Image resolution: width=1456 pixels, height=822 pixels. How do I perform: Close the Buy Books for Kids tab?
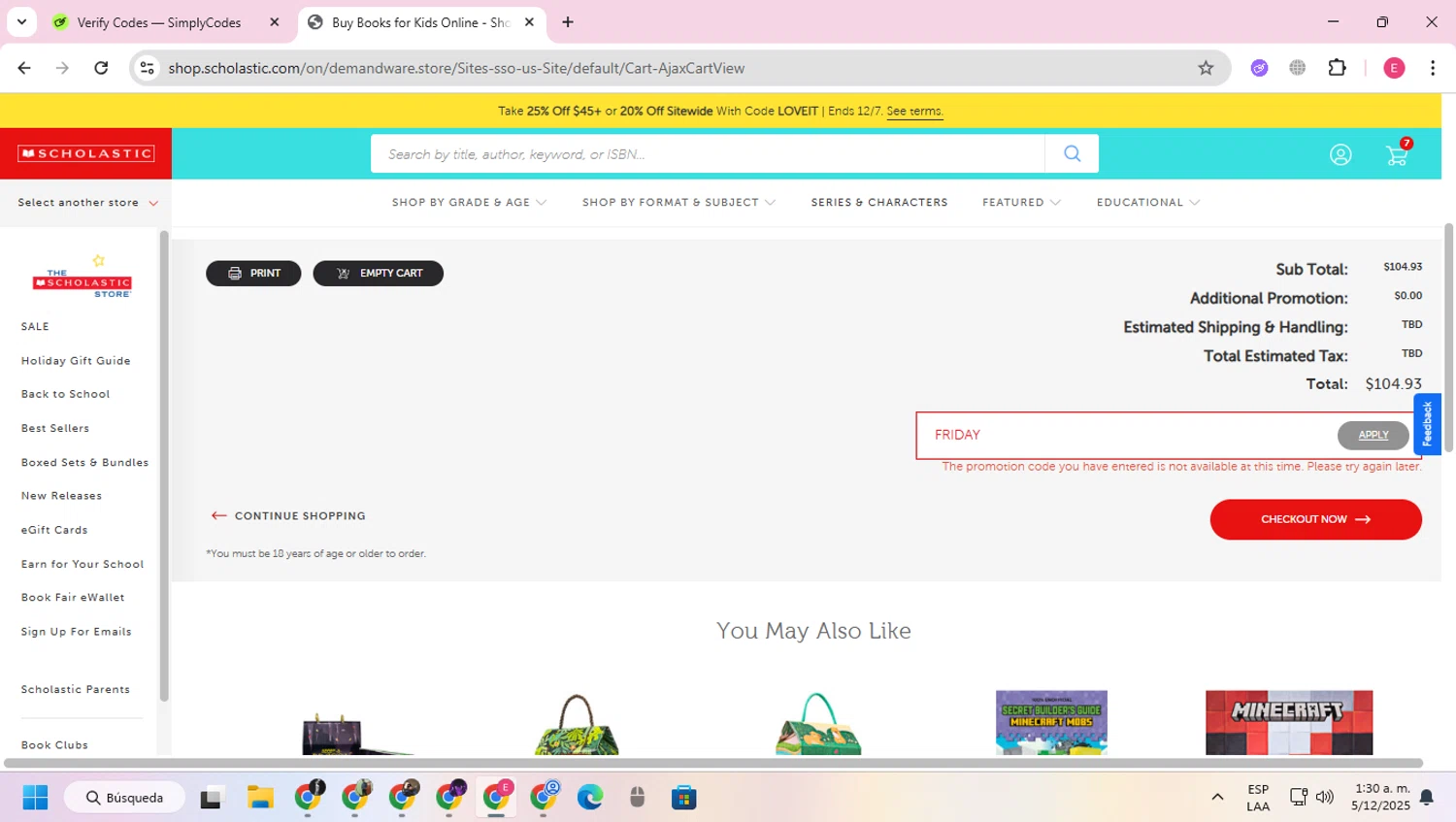[x=529, y=22]
